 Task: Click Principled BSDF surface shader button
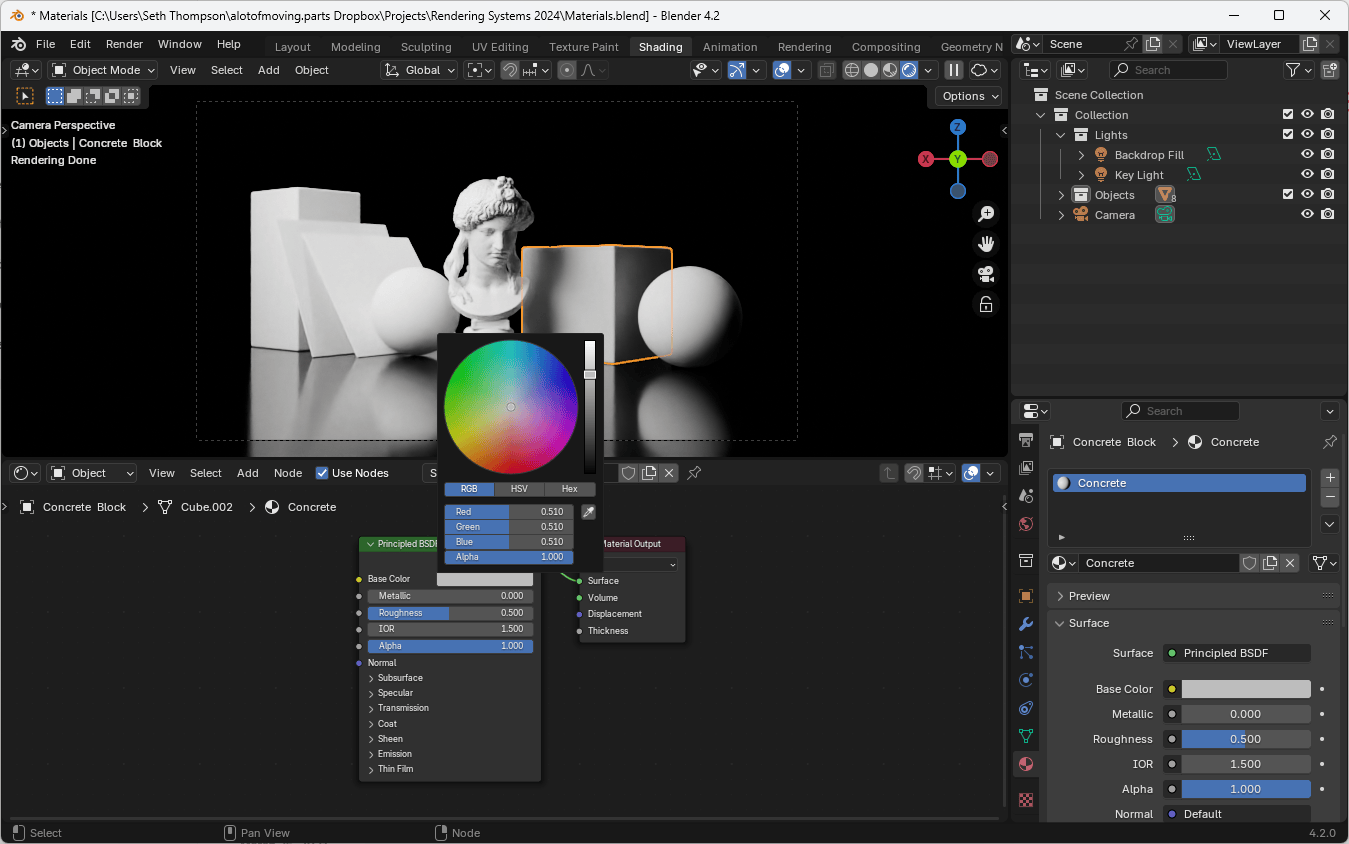1236,653
